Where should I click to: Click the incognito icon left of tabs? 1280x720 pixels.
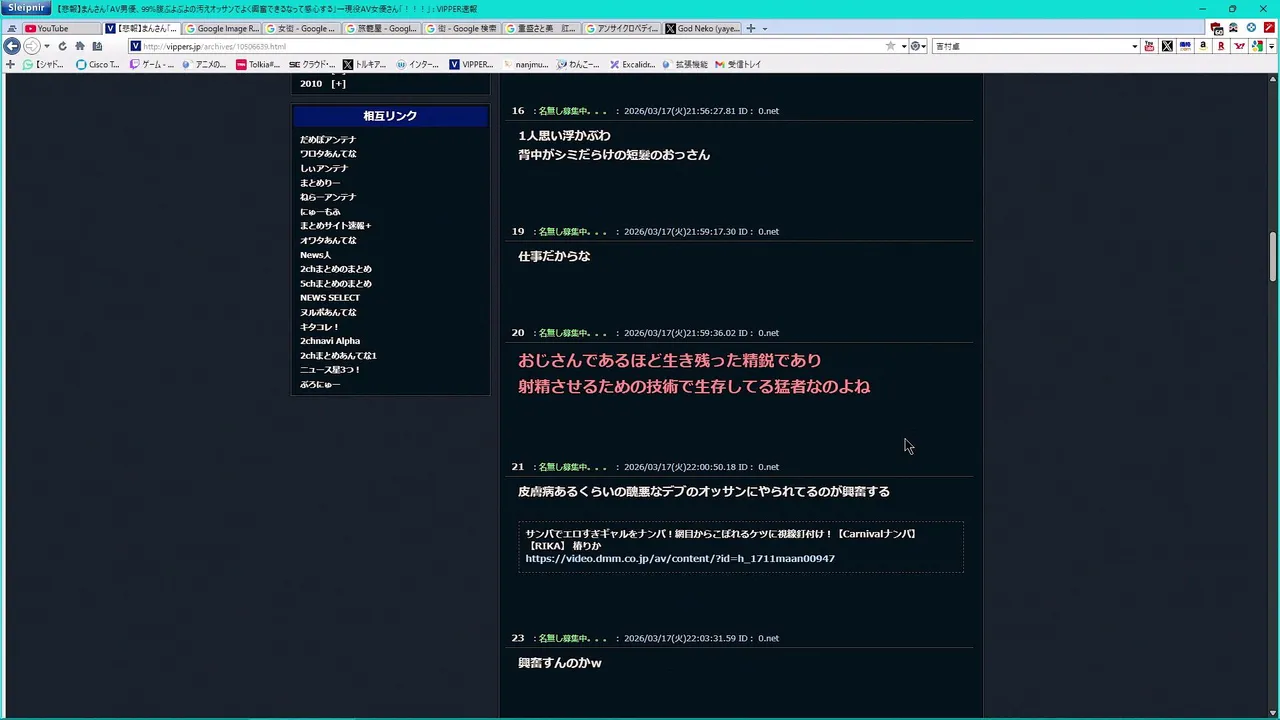click(x=12, y=28)
